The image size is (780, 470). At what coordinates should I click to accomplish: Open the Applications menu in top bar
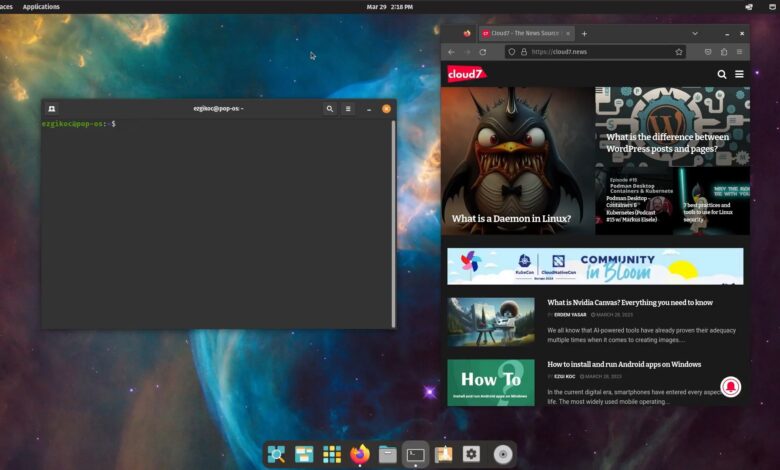click(x=41, y=7)
